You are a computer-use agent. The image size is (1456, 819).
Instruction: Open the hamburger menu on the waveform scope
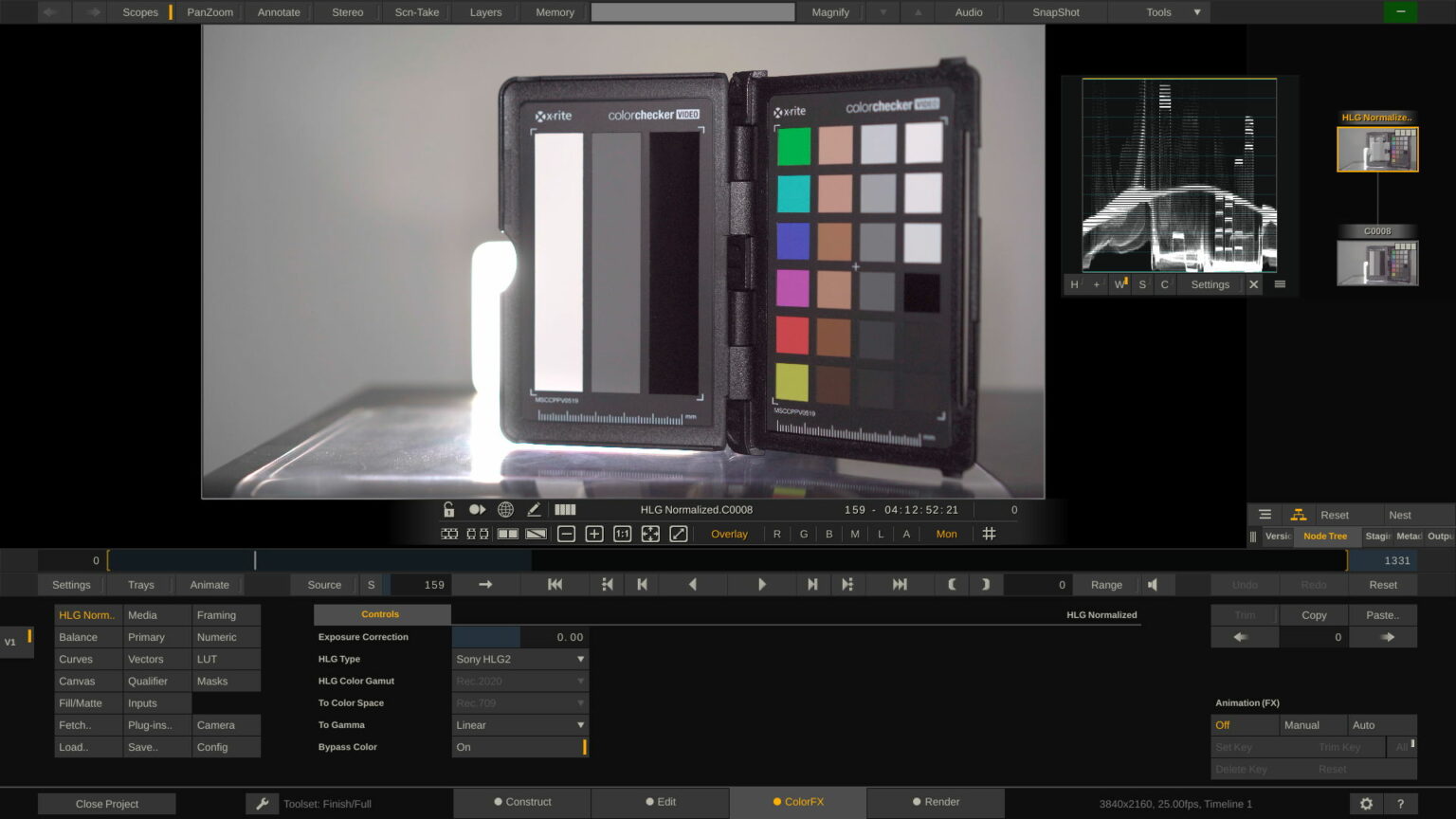click(1279, 284)
